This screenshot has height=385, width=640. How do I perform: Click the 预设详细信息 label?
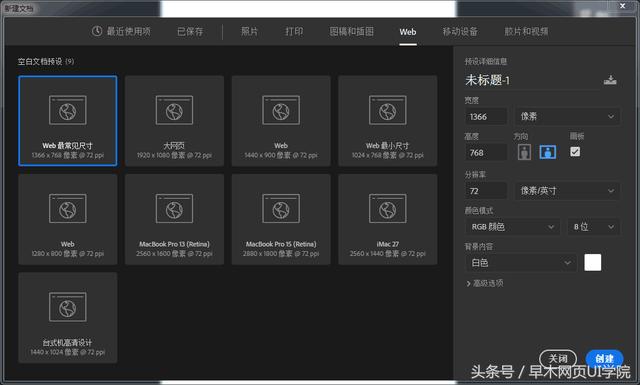point(486,62)
